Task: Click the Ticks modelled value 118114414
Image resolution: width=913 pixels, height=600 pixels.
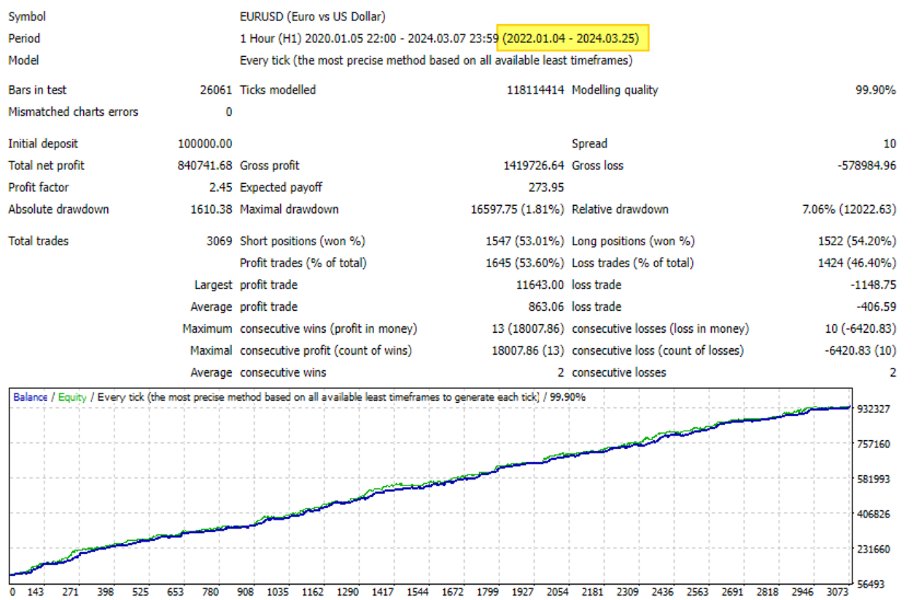Action: pos(535,90)
